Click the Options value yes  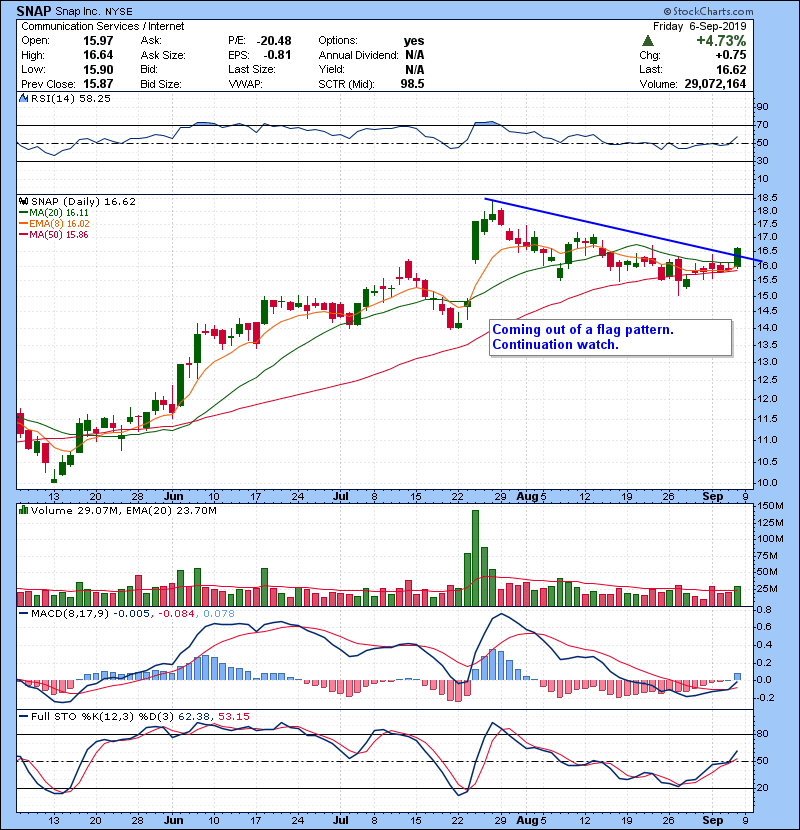tap(414, 41)
